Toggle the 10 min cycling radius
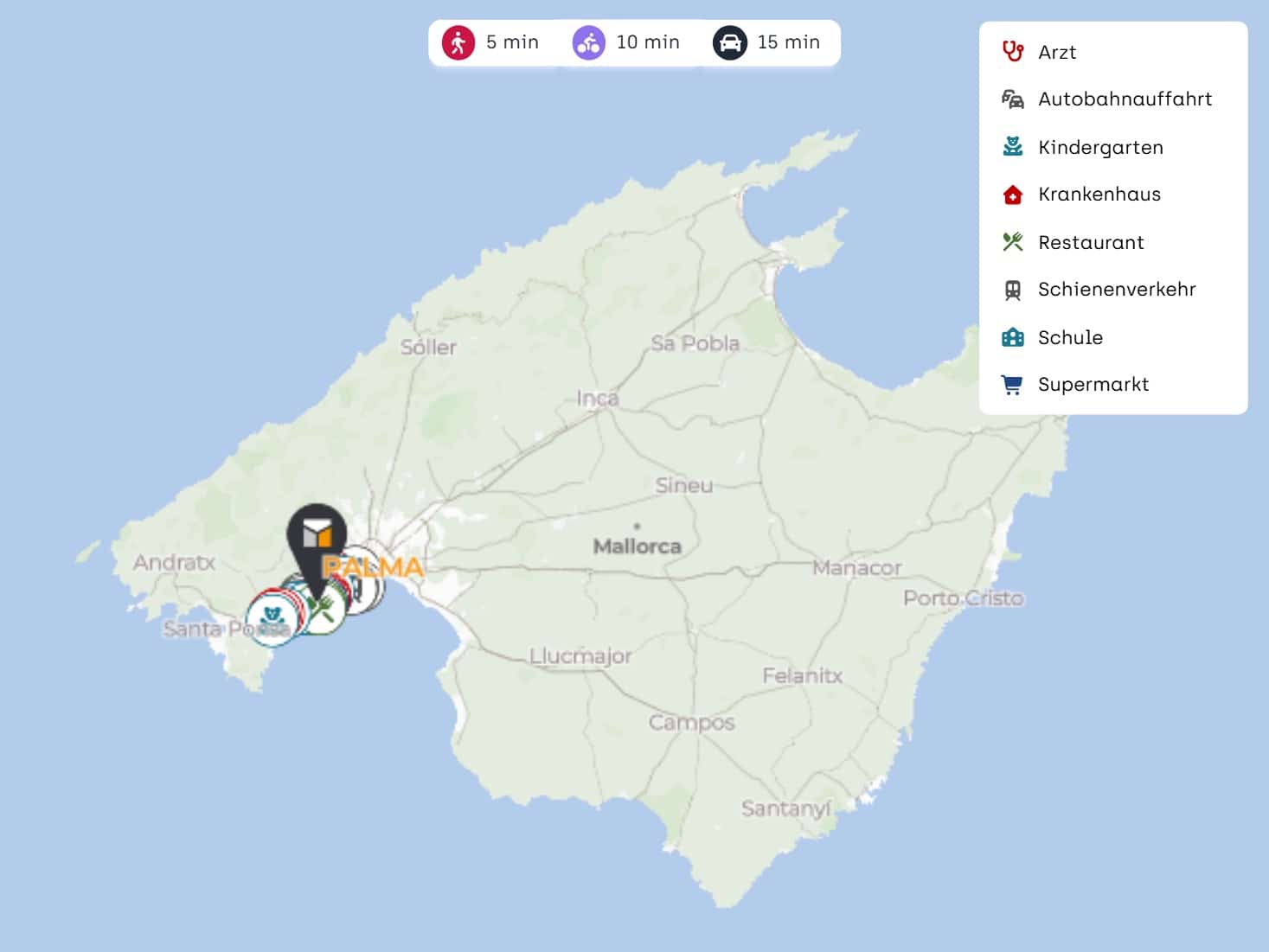1269x952 pixels. click(x=626, y=42)
